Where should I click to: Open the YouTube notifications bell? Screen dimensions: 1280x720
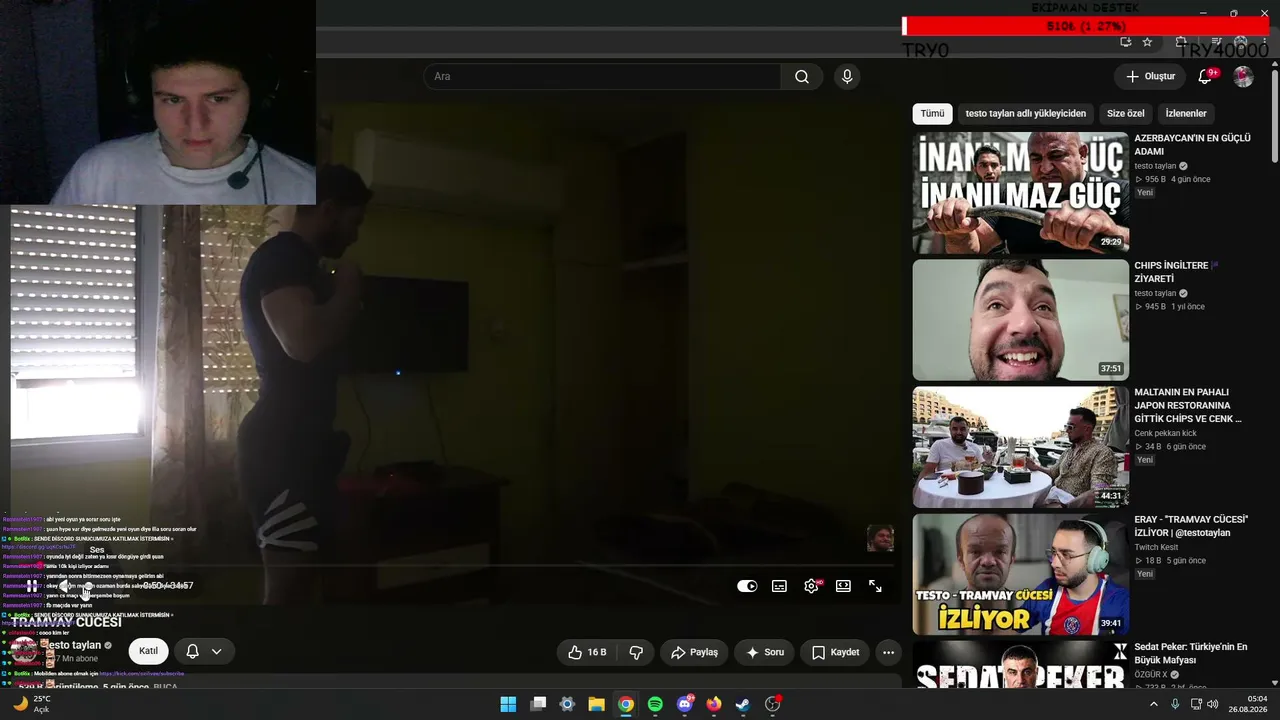click(1205, 77)
